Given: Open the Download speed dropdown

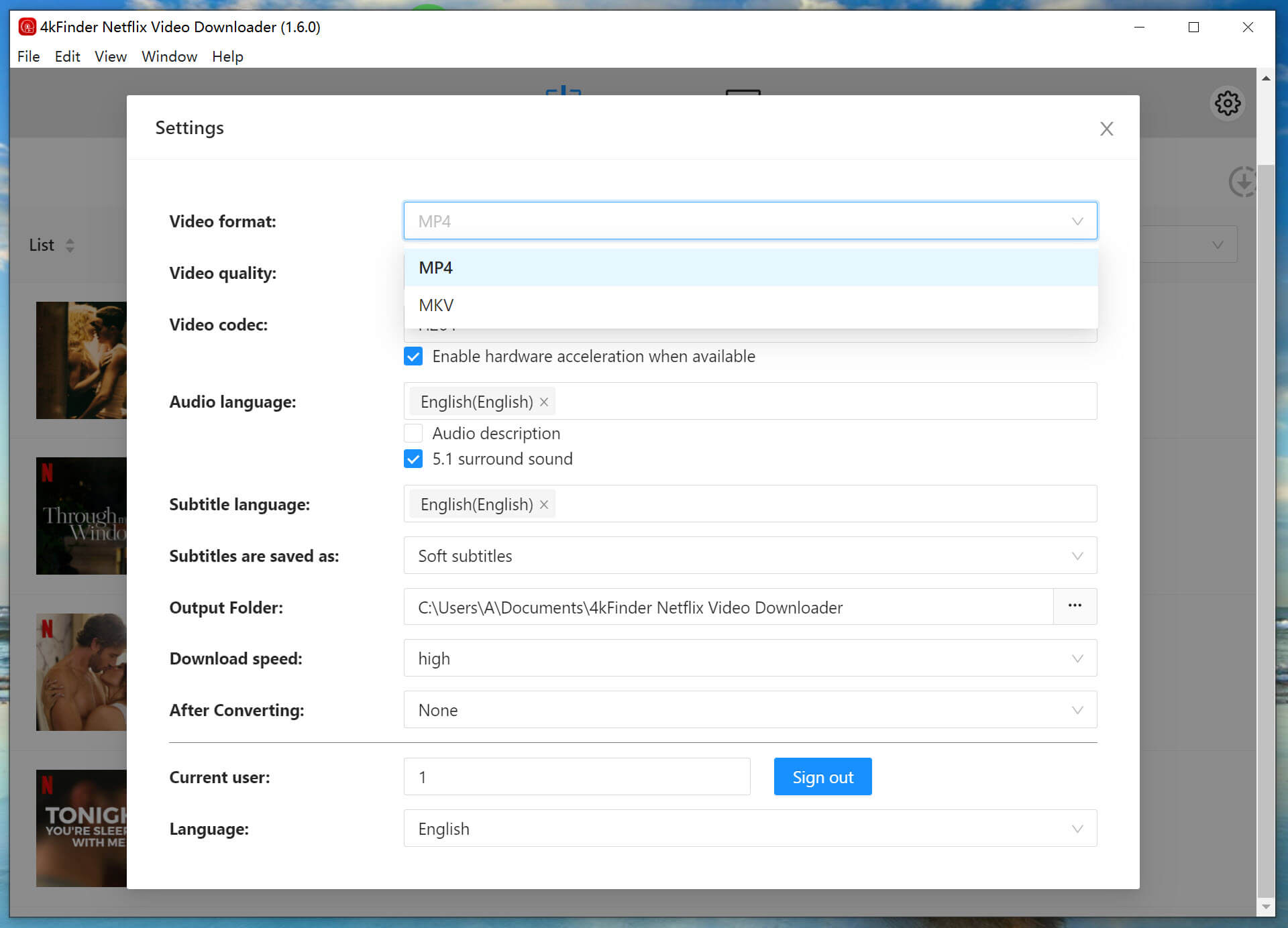Looking at the screenshot, I should tap(750, 658).
